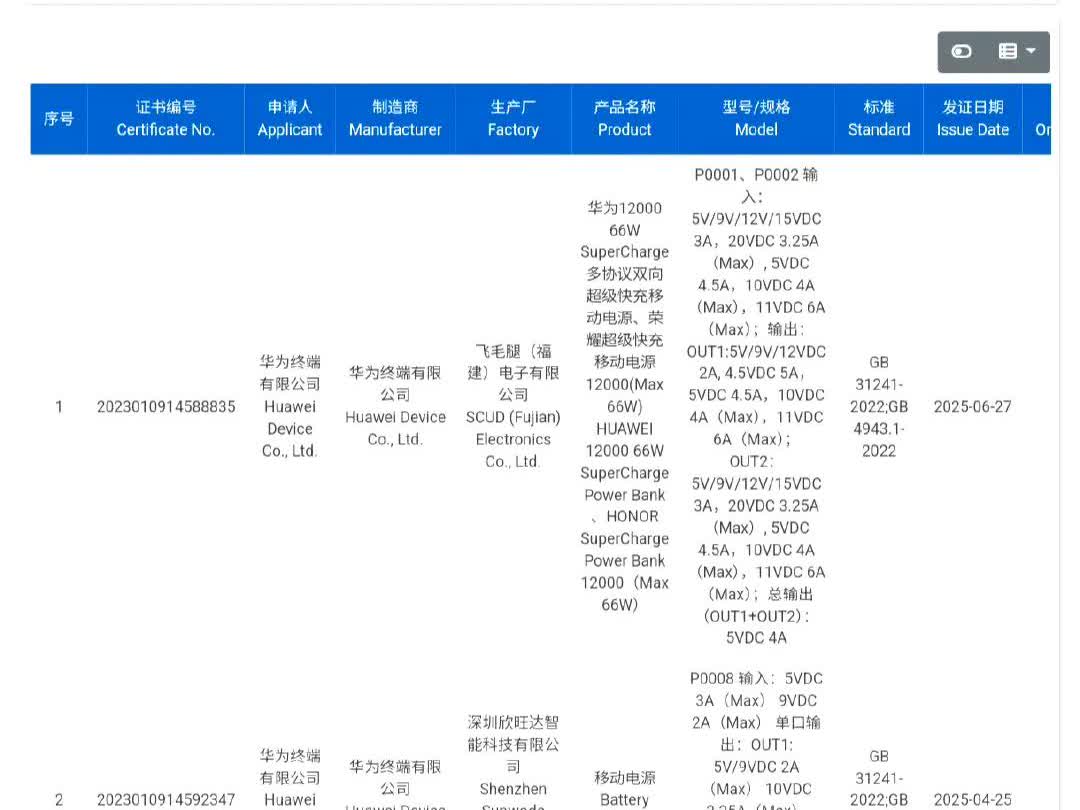Click row number 2 cell
Screen dimensions: 1080x810
pos(59,800)
